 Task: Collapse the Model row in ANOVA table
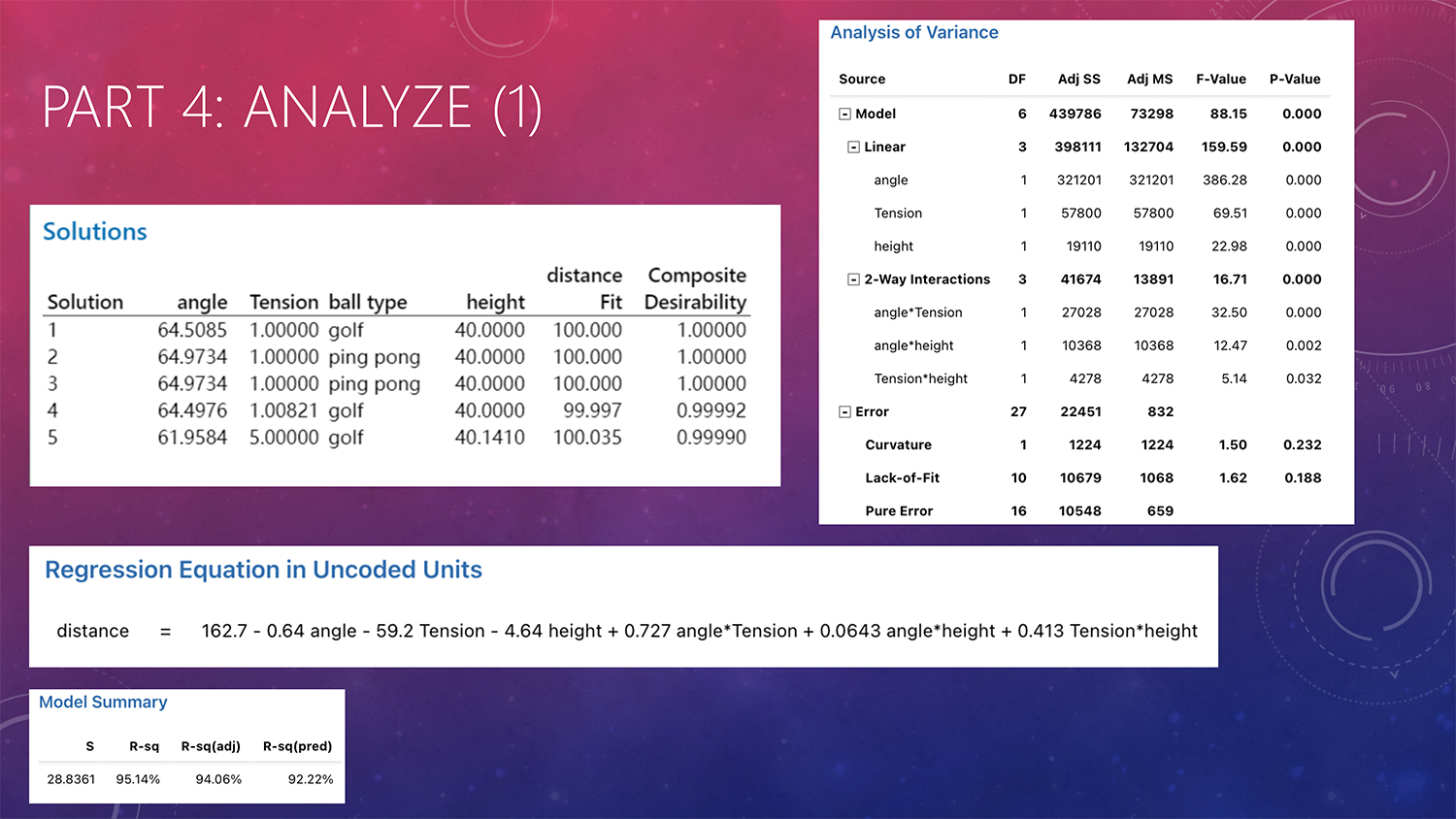[x=844, y=115]
